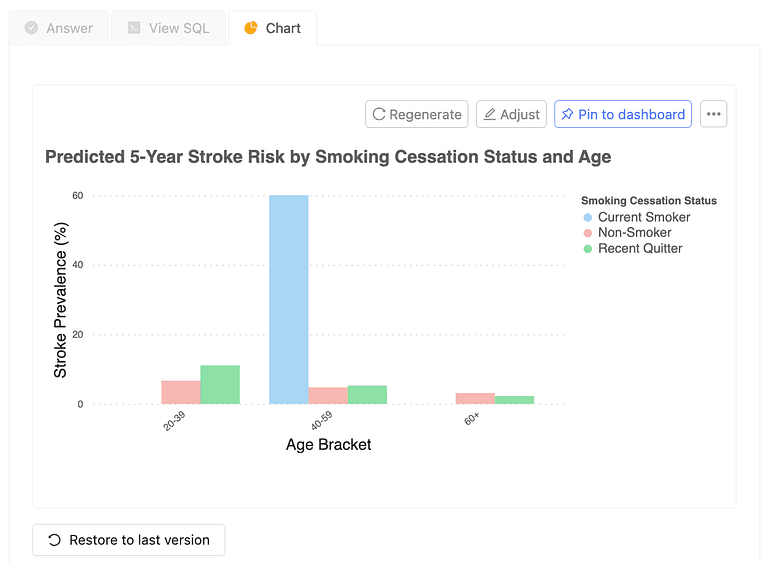Toggle Non-Smoker legend entry

click(634, 232)
